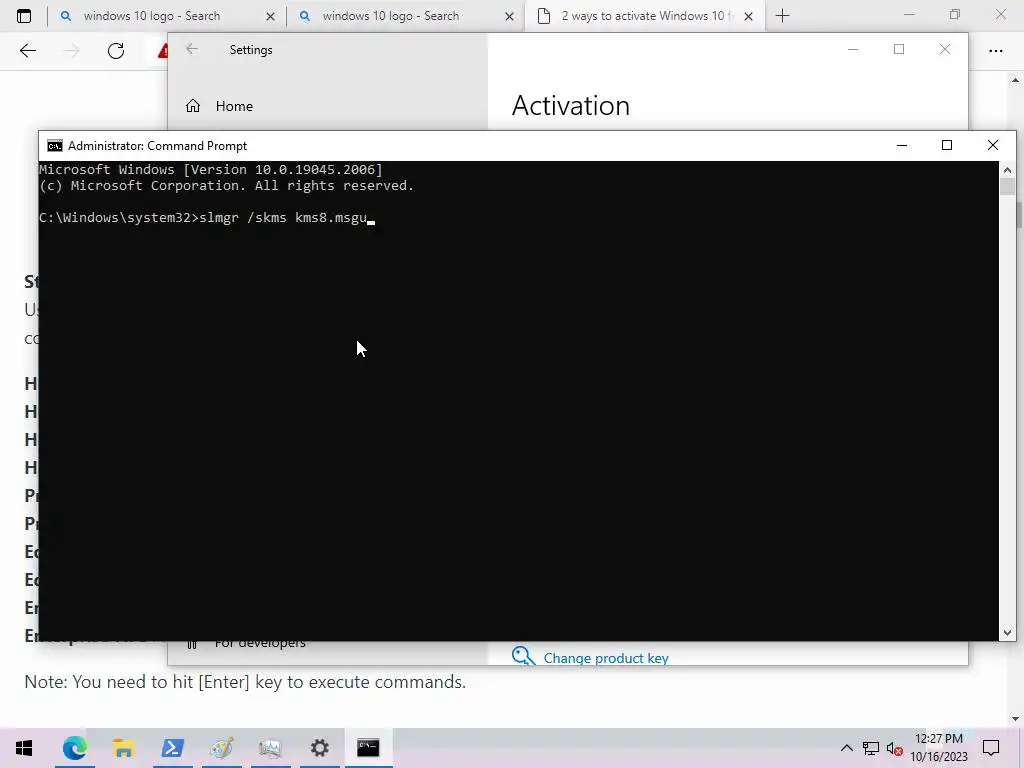Click the network icon in system tray
Viewport: 1024px width, 768px height.
[x=871, y=748]
